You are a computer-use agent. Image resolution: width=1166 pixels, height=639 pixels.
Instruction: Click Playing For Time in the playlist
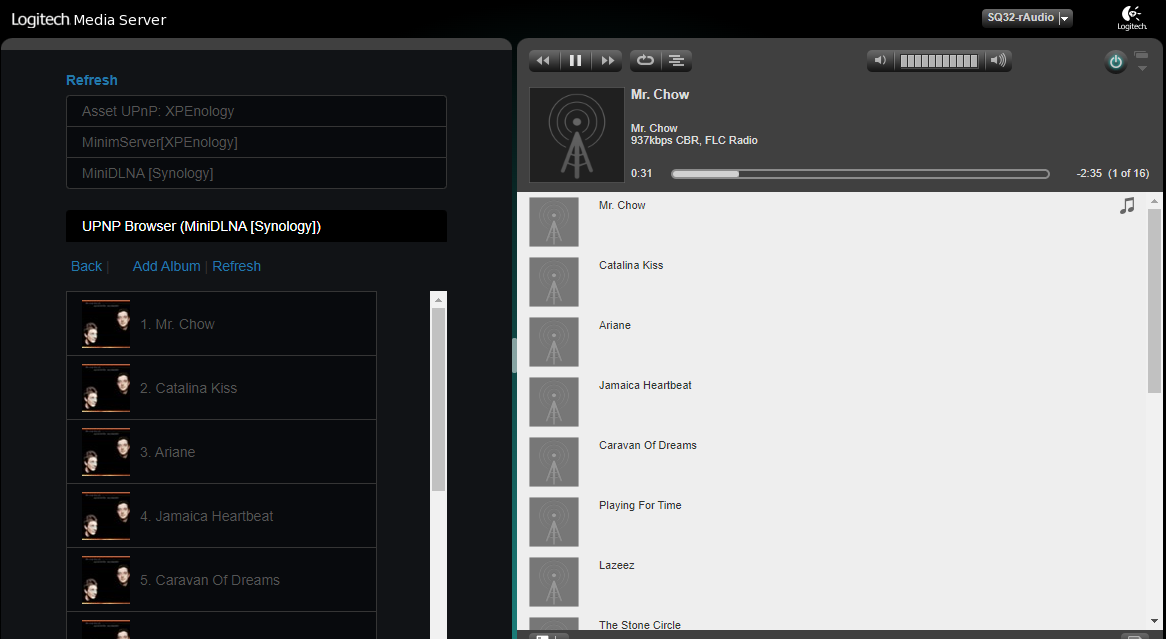pyautogui.click(x=640, y=506)
